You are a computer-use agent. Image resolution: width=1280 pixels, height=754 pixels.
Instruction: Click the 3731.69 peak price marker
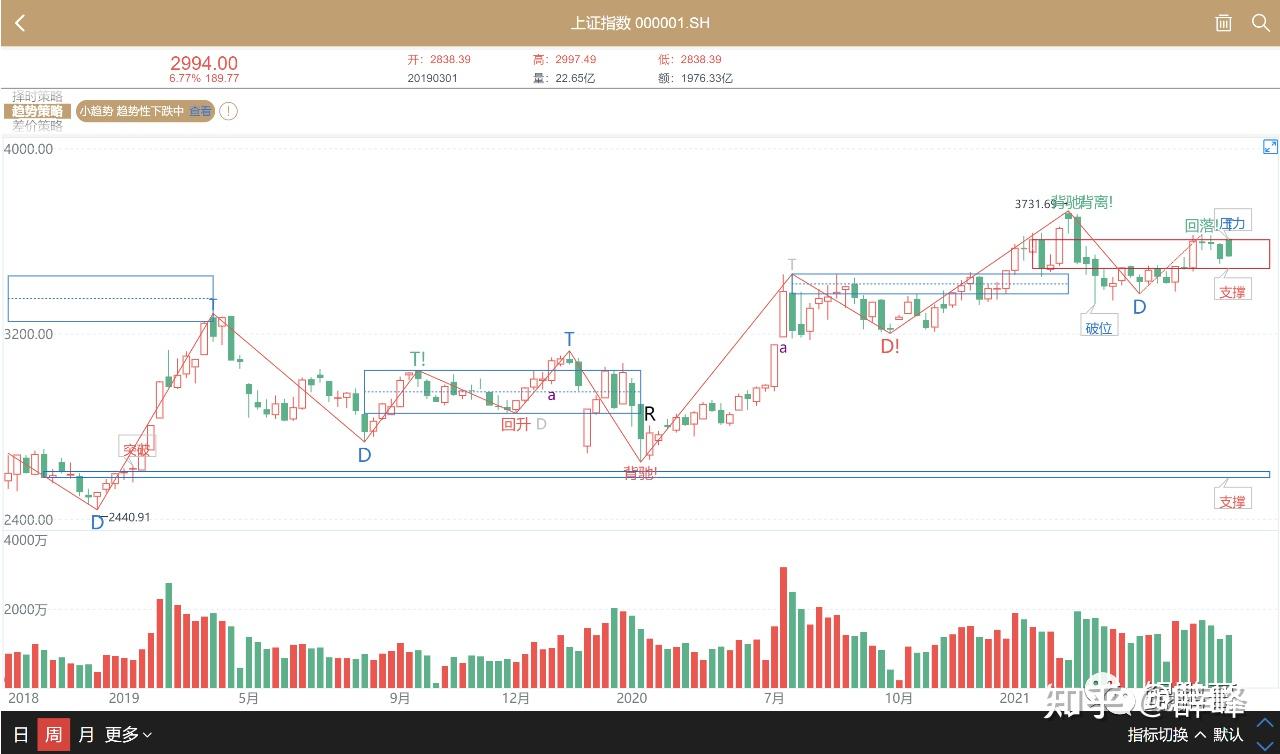1035,204
